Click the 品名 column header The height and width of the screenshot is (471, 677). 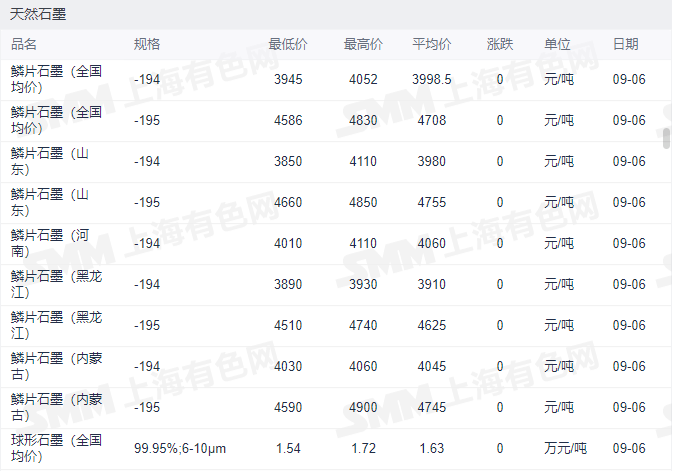coord(24,44)
